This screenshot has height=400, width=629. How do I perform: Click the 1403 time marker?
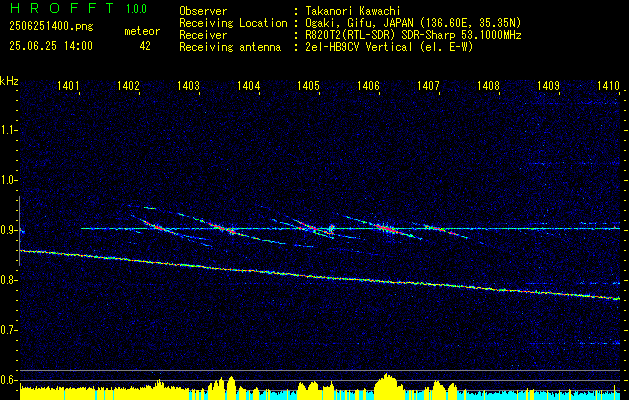pyautogui.click(x=189, y=85)
